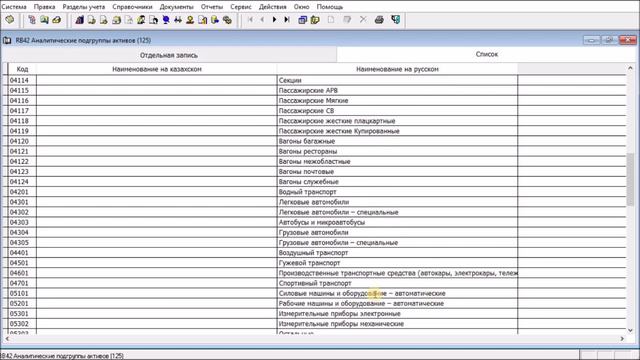Select Пассажирские жесткие плацкартные row

314,121
